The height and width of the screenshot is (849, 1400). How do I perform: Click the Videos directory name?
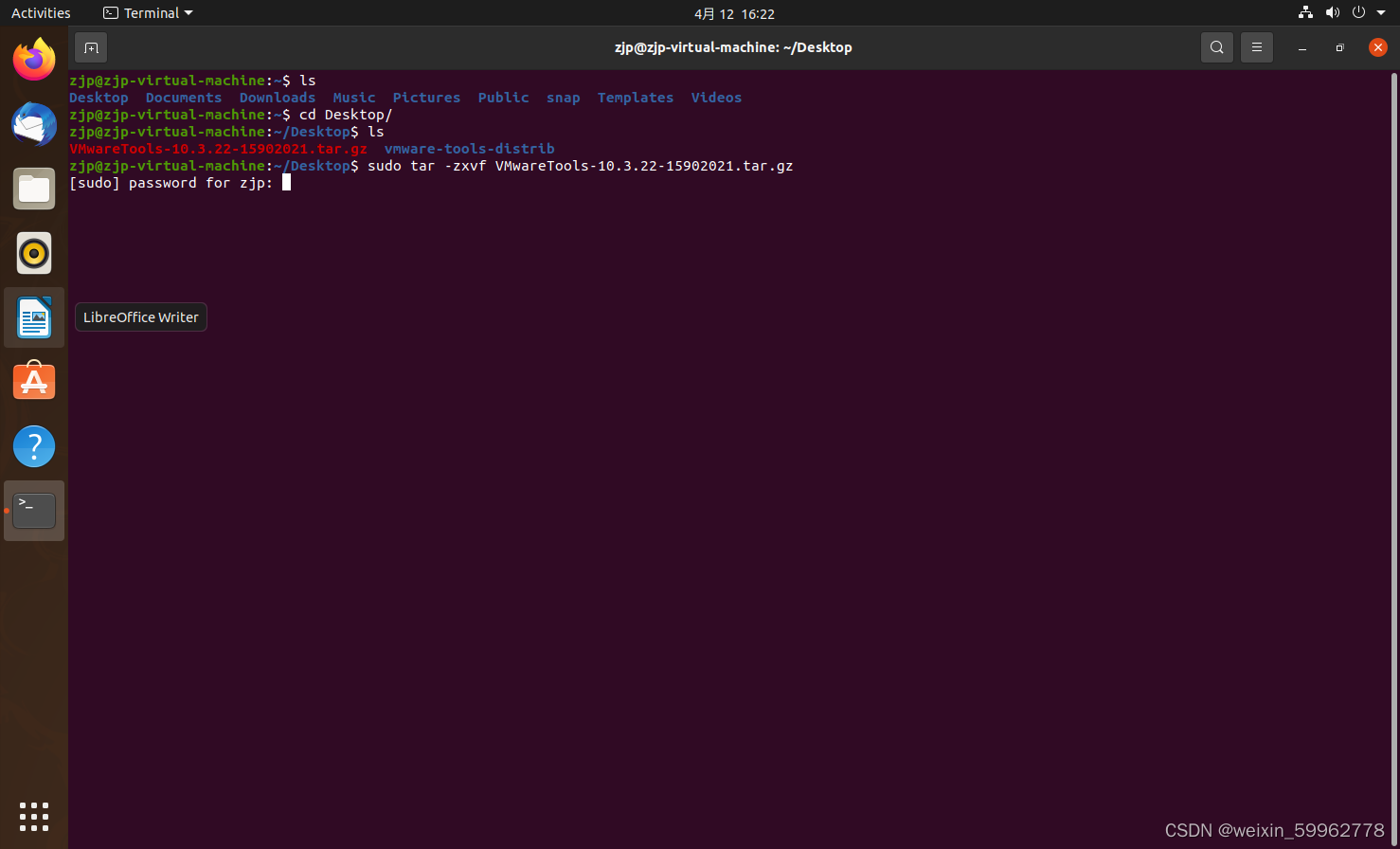[x=716, y=98]
